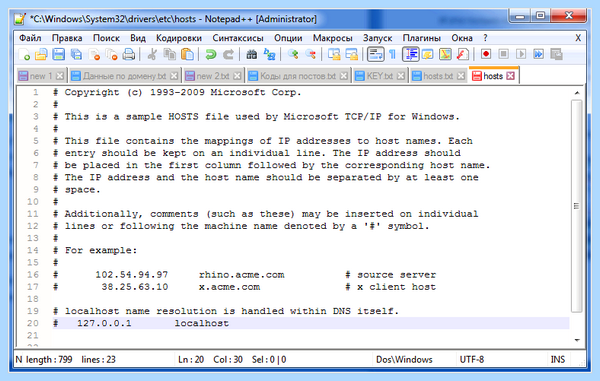Open the Function List icon
The height and width of the screenshot is (381, 600).
click(463, 54)
